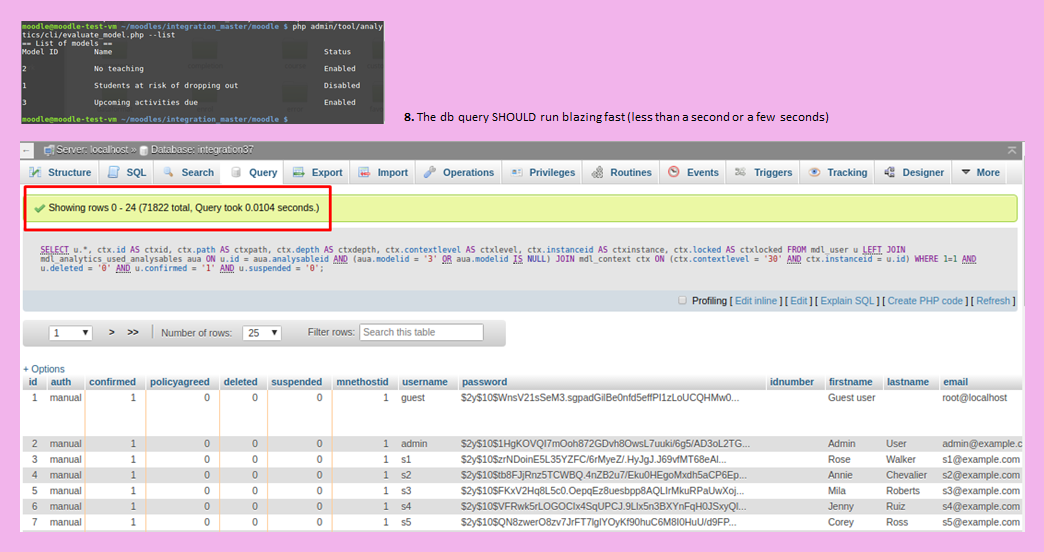Sort by the lastname column header
The image size is (1044, 552).
[x=908, y=382]
